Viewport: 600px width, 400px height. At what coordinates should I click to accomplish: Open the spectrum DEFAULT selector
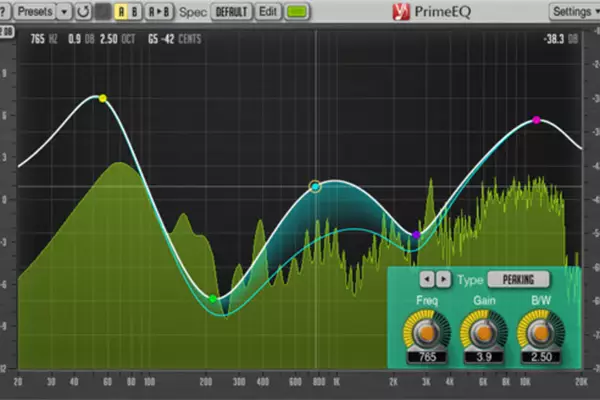pyautogui.click(x=232, y=12)
